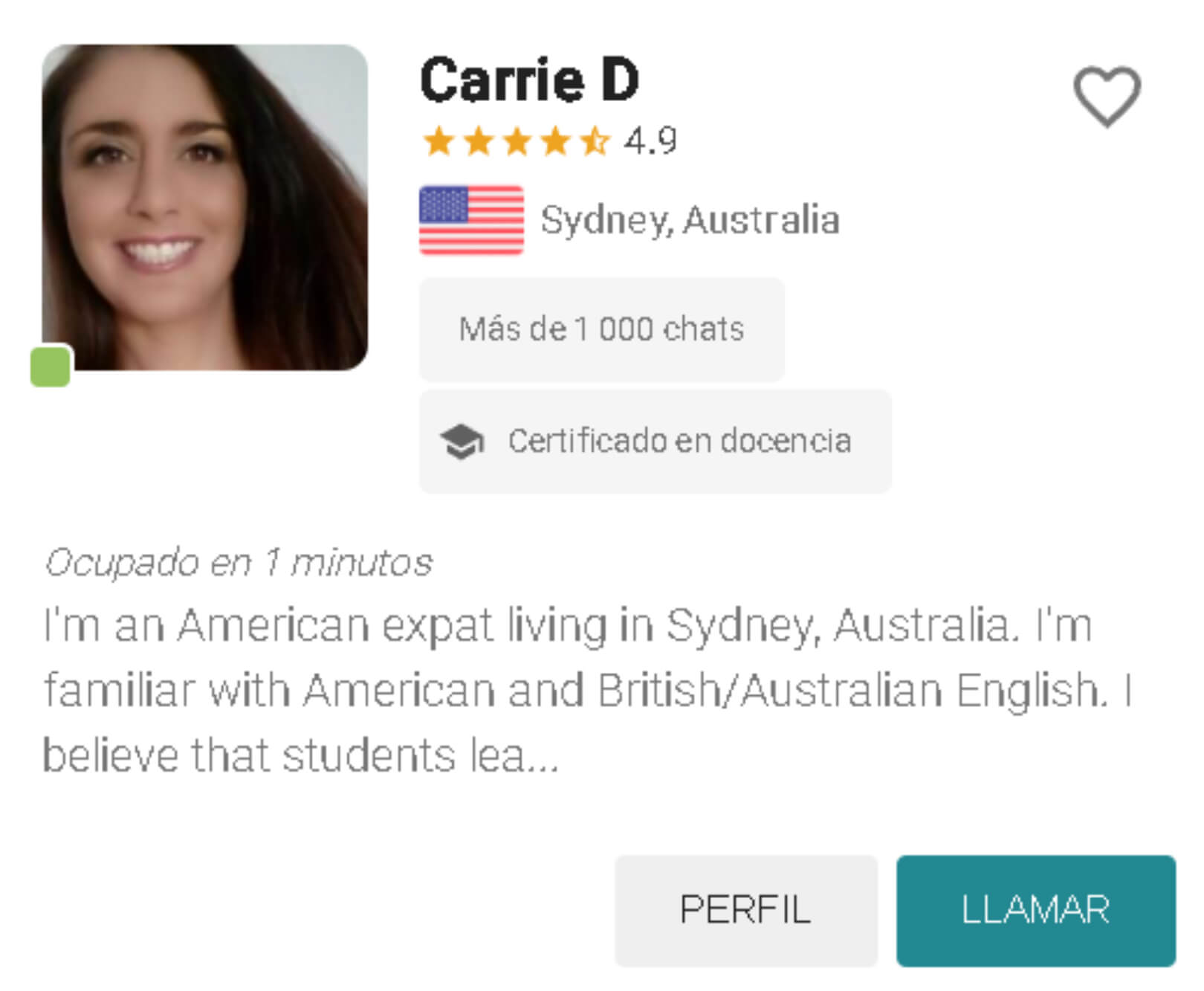Click the PERFIL button
The height and width of the screenshot is (991, 1204).
pyautogui.click(x=746, y=911)
